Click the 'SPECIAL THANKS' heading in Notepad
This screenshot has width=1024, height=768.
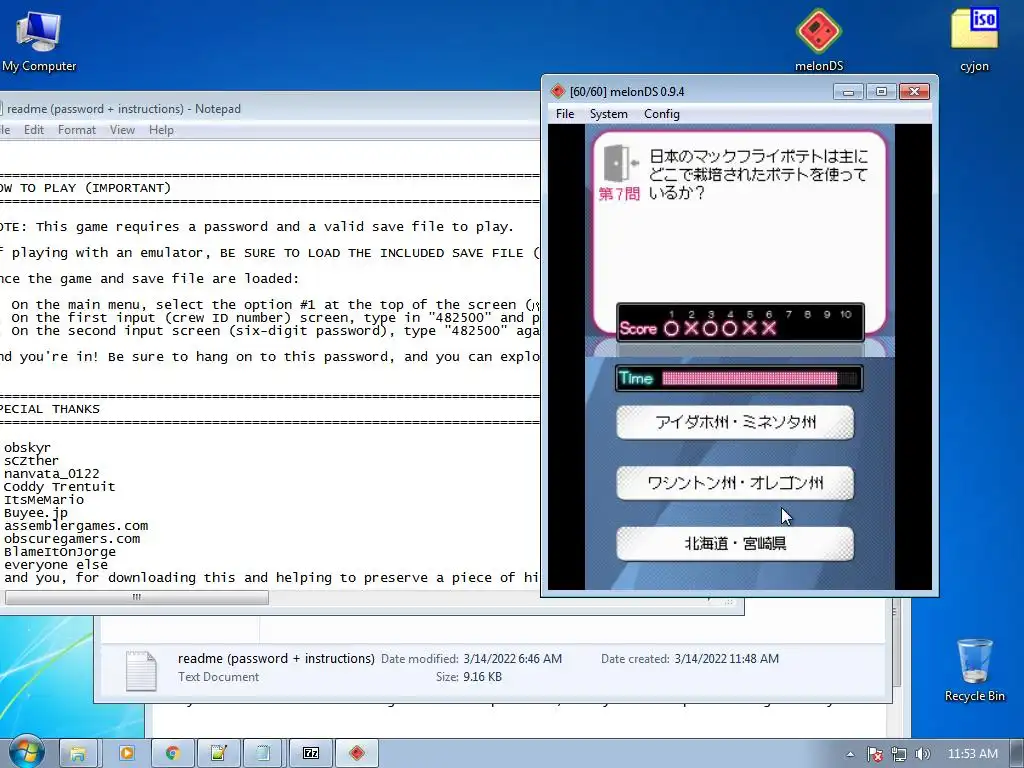coord(50,409)
